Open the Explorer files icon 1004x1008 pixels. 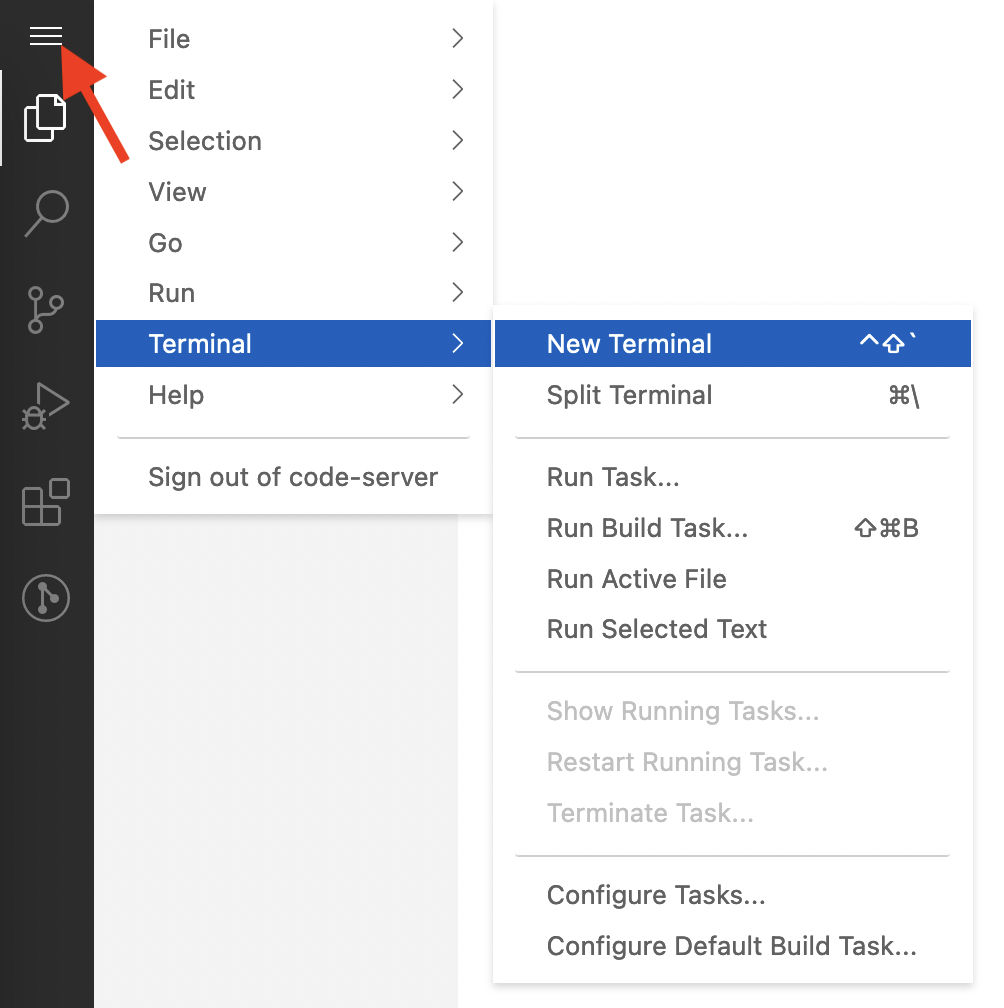[46, 118]
